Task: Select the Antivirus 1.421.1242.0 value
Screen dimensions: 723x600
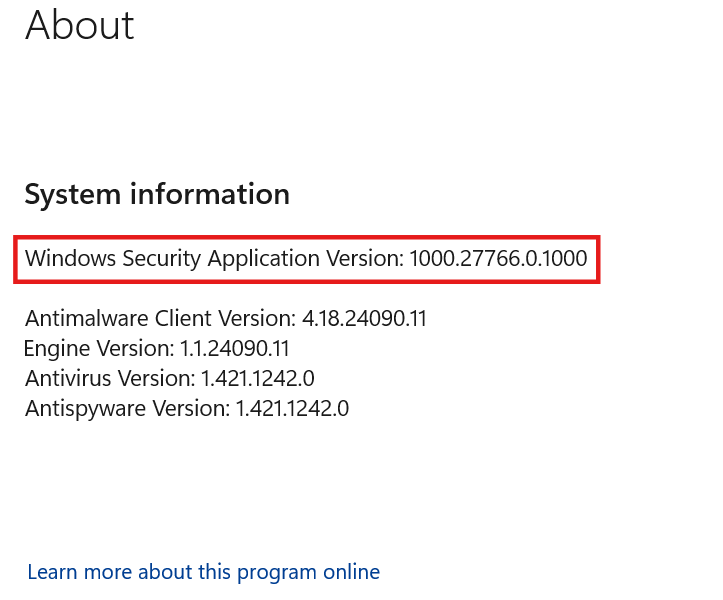Action: [x=258, y=378]
